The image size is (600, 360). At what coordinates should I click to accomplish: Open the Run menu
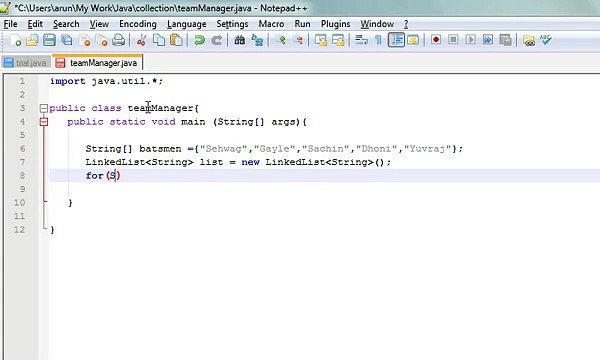point(302,24)
